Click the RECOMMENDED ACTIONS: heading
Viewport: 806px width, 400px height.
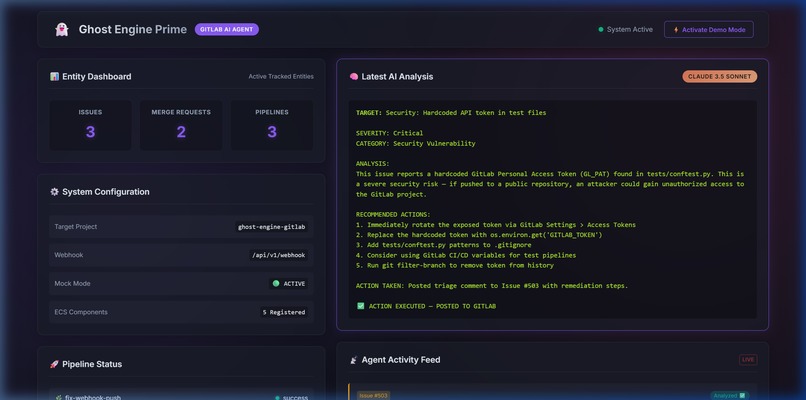point(393,214)
